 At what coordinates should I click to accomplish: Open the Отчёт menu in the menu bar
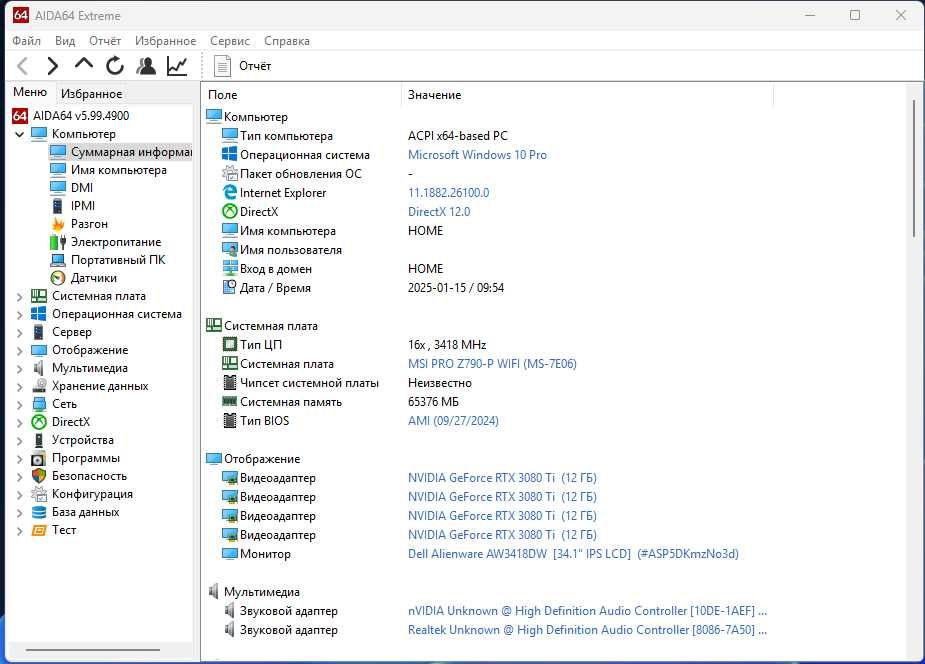coord(105,41)
